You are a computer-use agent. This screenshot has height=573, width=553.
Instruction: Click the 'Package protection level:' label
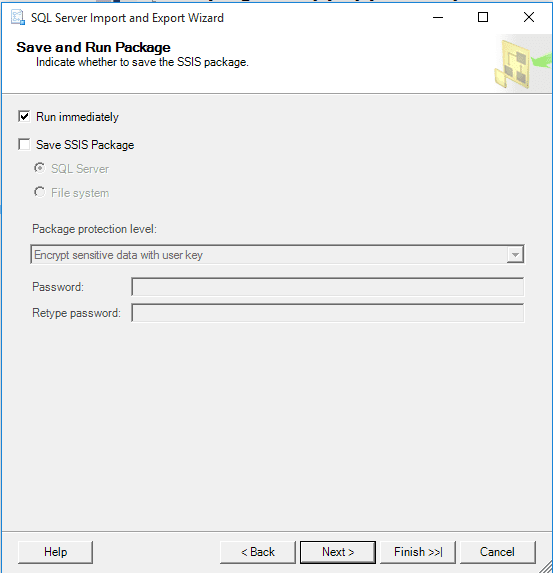pos(94,229)
